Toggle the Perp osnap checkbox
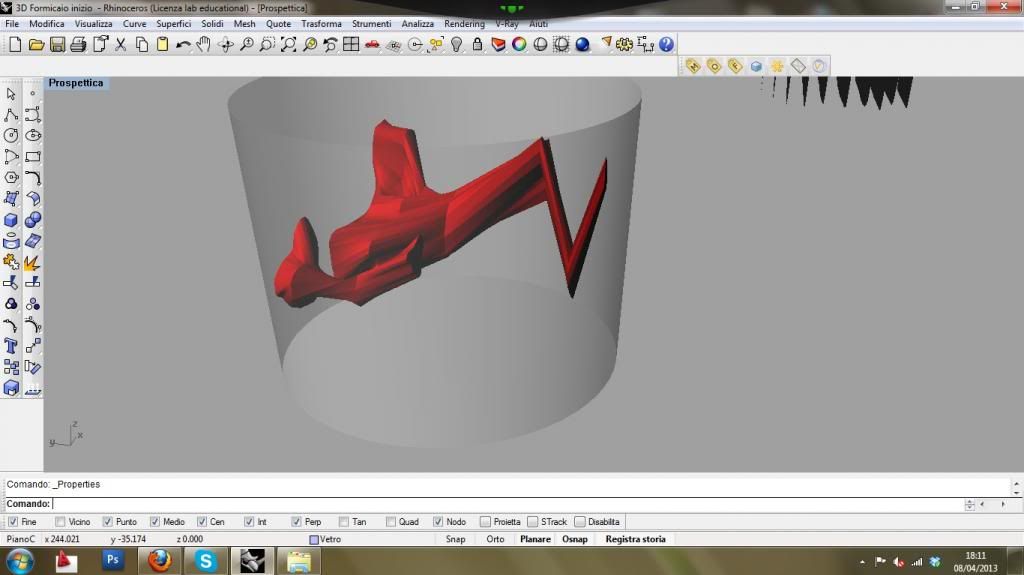 tap(296, 522)
